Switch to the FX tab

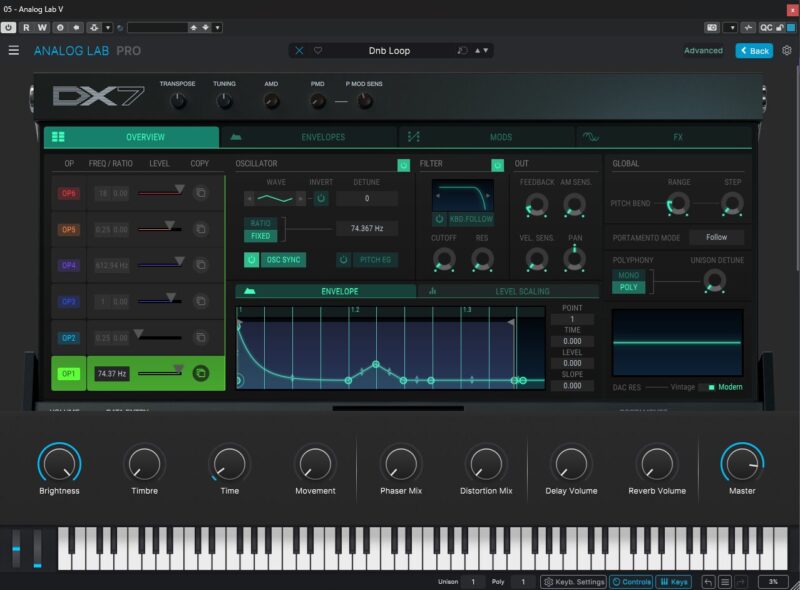(x=664, y=137)
